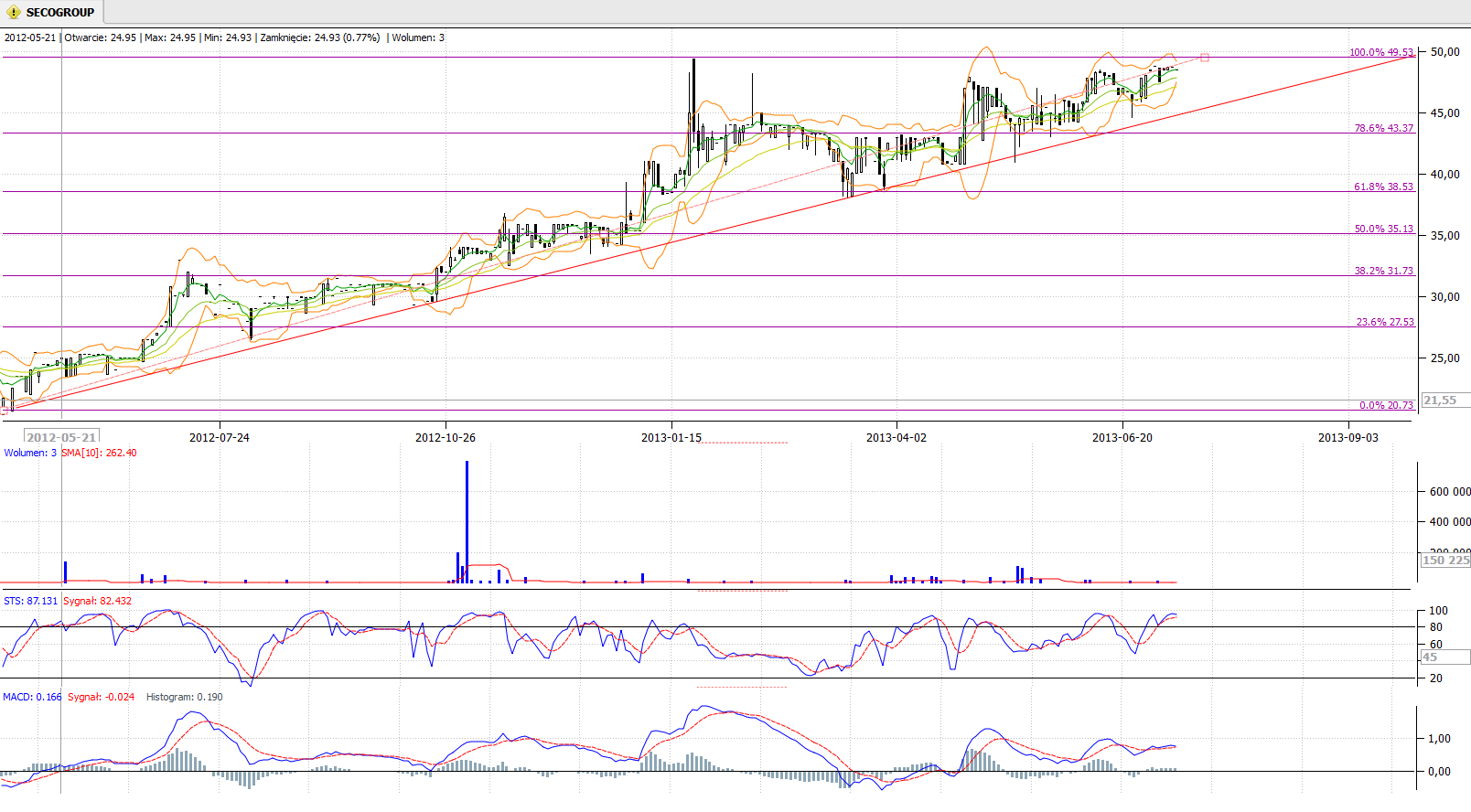Image resolution: width=1471 pixels, height=812 pixels.
Task: Click the Max: 24.95 text in header
Action: click(170, 37)
